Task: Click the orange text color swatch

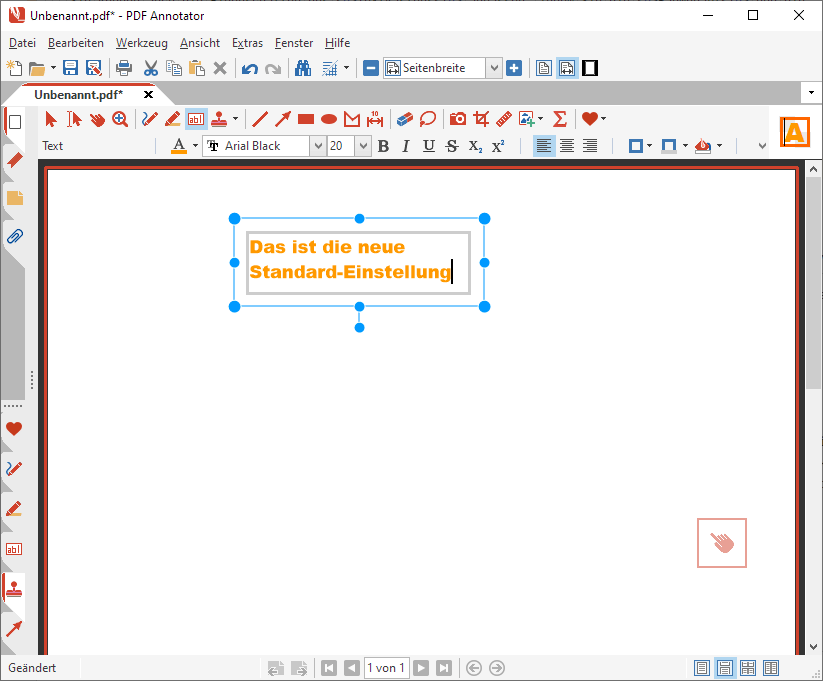Action: [179, 146]
